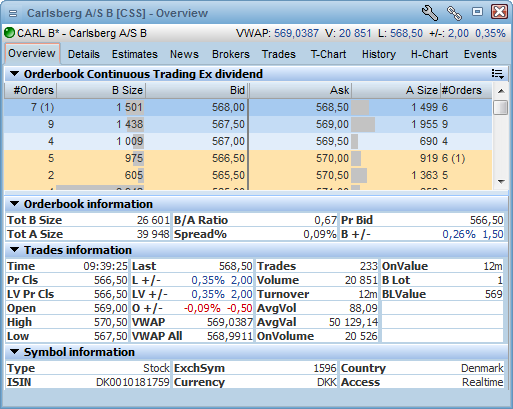Image resolution: width=513 pixels, height=409 pixels.
Task: Click ask price 569,00
Action: click(x=332, y=124)
